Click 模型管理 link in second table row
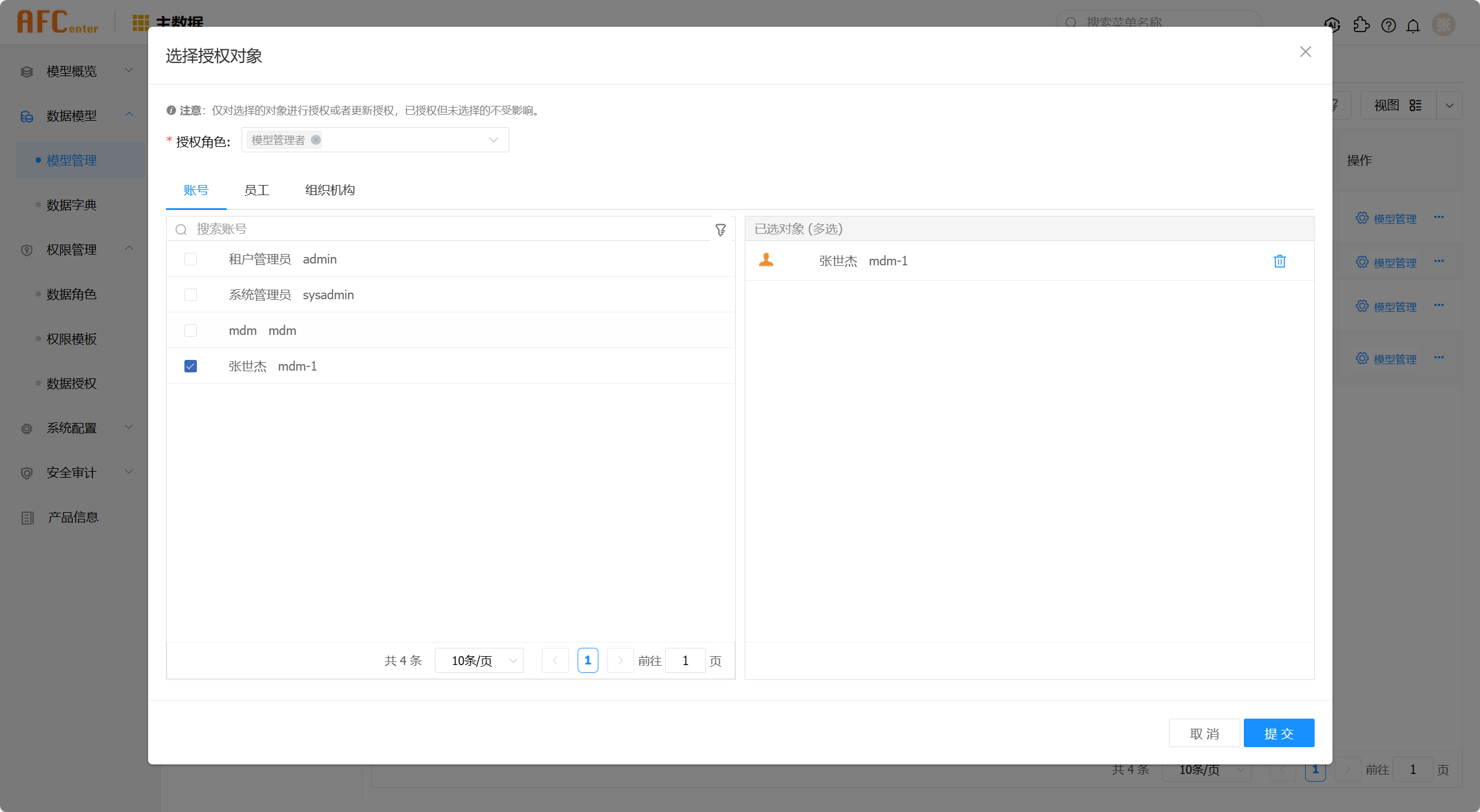This screenshot has width=1480, height=812. [1386, 262]
